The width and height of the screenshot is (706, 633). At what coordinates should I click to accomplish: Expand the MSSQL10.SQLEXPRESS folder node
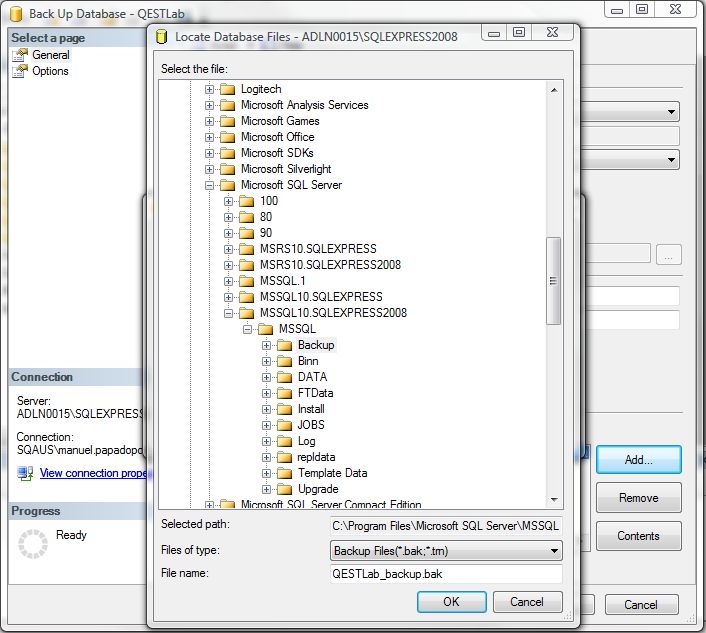(229, 297)
